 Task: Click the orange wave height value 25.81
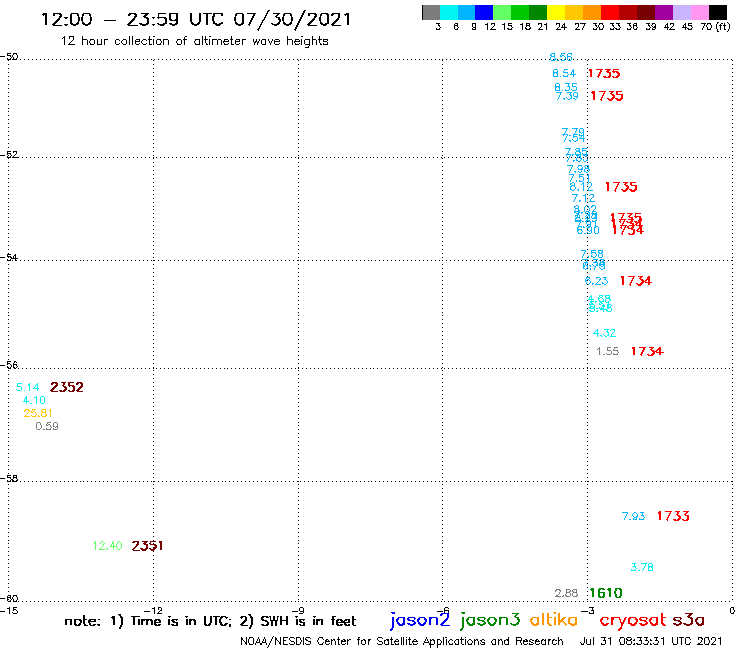pos(38,413)
